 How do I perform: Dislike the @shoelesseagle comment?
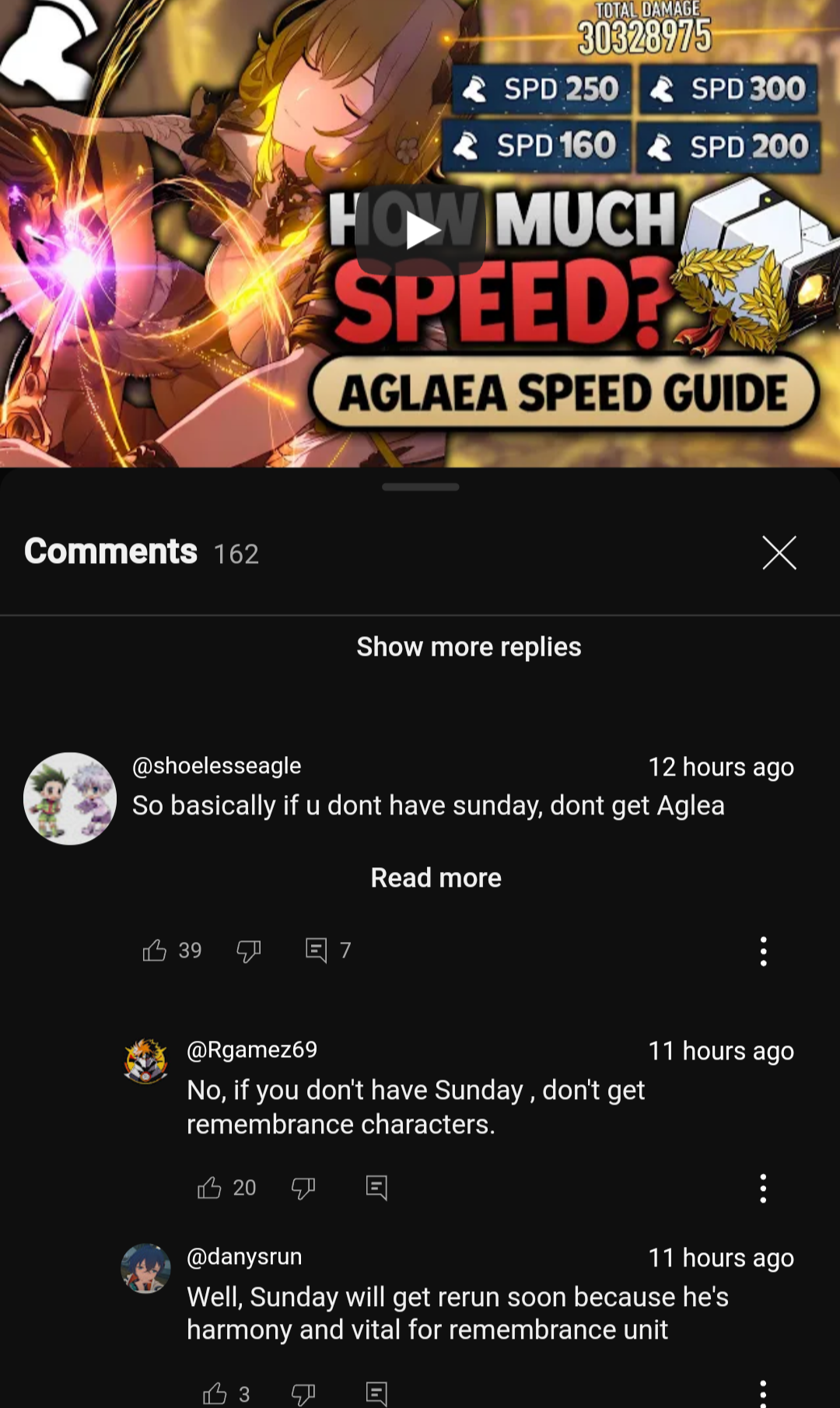(249, 951)
